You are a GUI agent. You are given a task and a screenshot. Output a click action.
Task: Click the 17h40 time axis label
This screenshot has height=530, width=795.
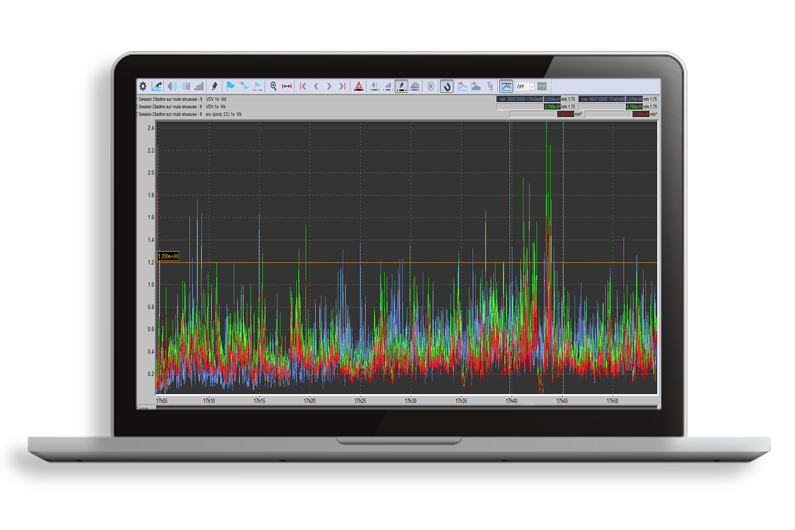[511, 401]
